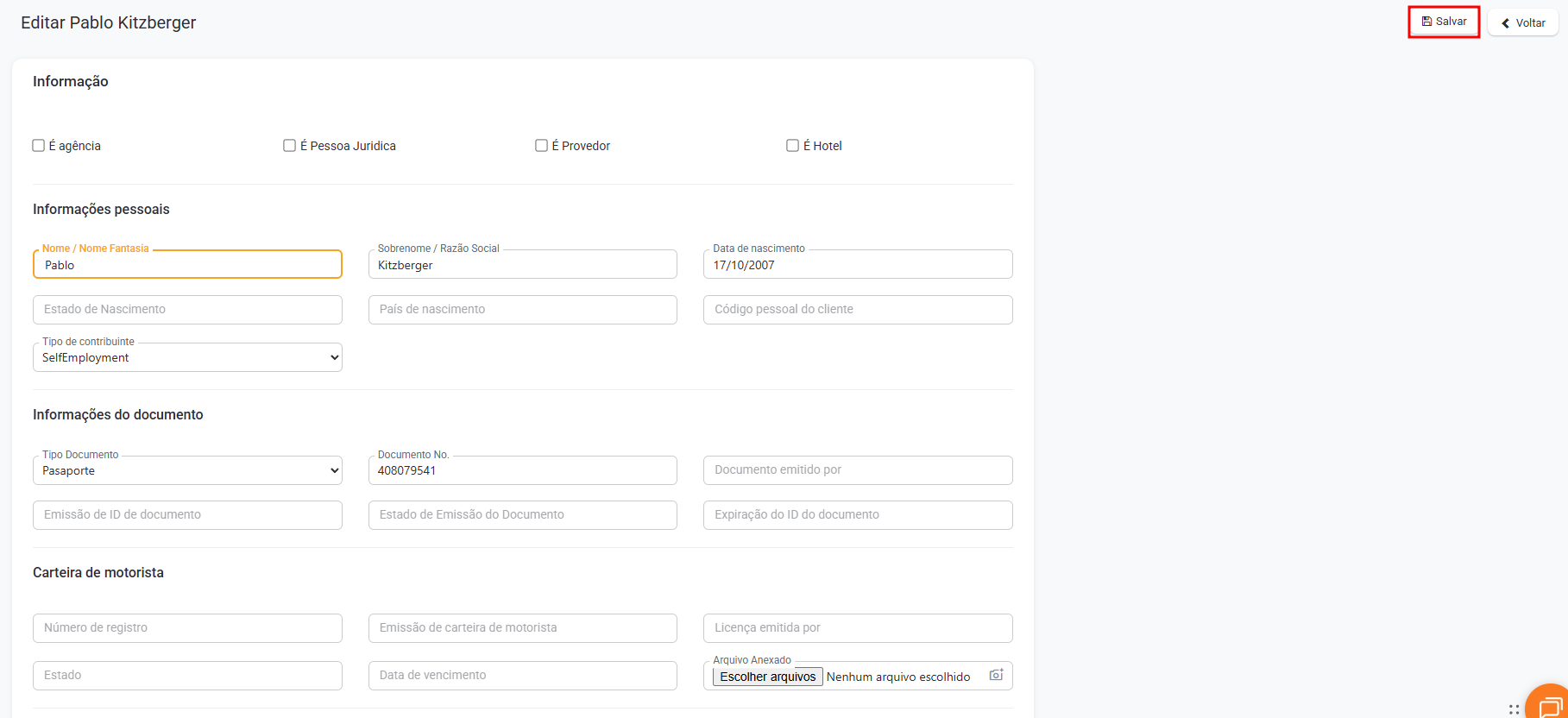Select the Número de registro field
Screen dimensions: 1568x718
tap(187, 628)
